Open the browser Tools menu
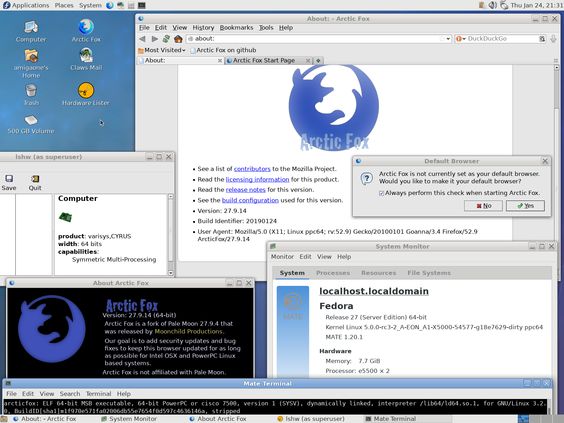Image resolution: width=564 pixels, height=423 pixels. pyautogui.click(x=266, y=28)
